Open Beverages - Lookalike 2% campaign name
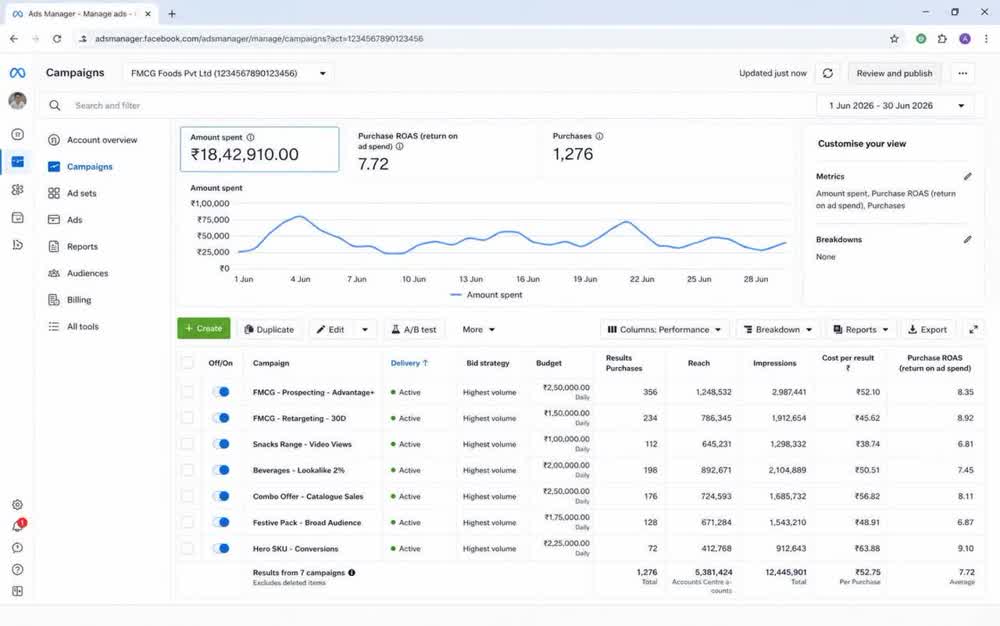1000x626 pixels. tap(298, 470)
